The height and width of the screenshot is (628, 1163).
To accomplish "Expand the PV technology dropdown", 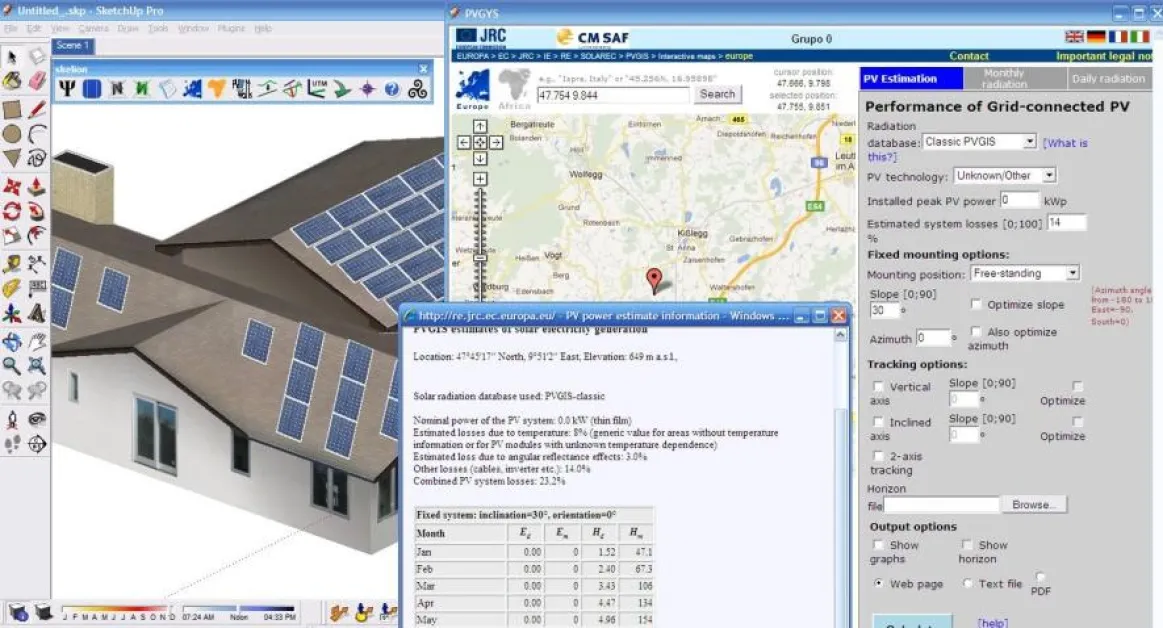I will 1004,176.
